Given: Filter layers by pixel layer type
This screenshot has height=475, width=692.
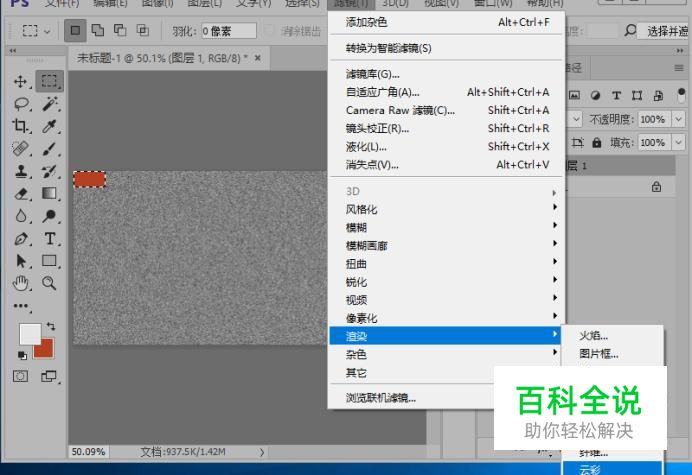Looking at the screenshot, I should point(574,95).
